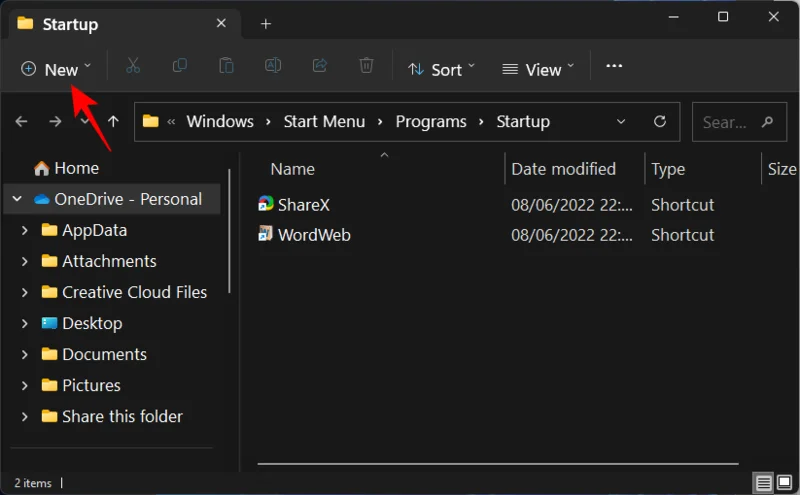Click Start Menu breadcrumb segment
The image size is (800, 495).
(x=324, y=121)
